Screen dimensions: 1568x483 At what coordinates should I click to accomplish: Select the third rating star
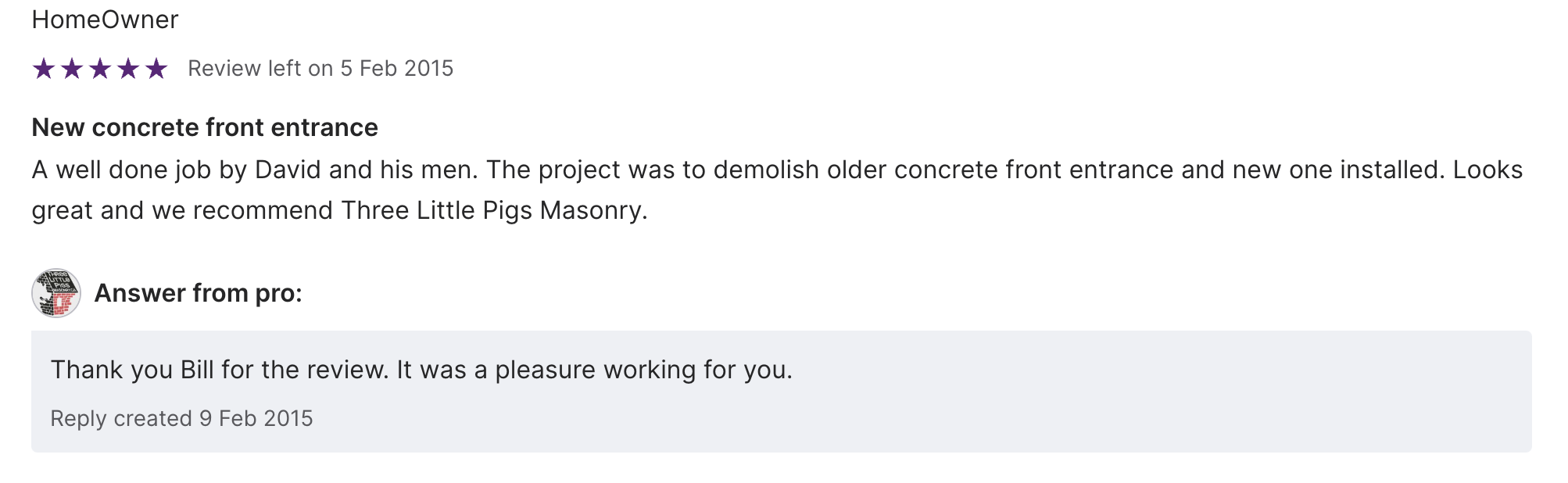click(100, 69)
